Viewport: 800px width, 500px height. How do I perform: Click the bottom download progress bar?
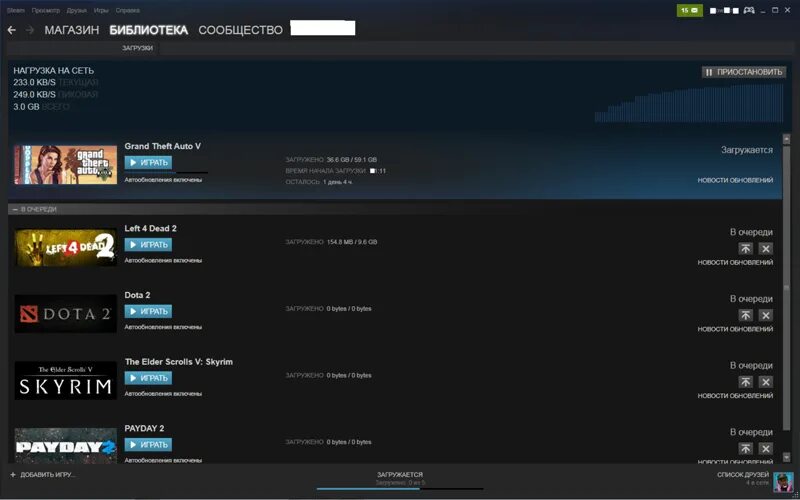400,489
